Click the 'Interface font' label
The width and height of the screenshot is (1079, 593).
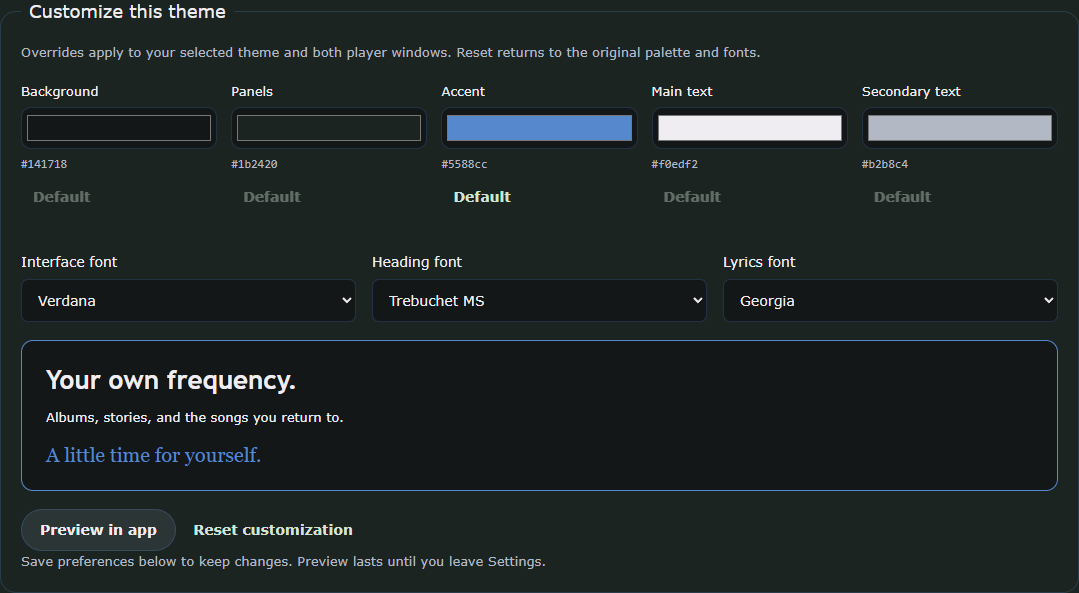coord(69,262)
